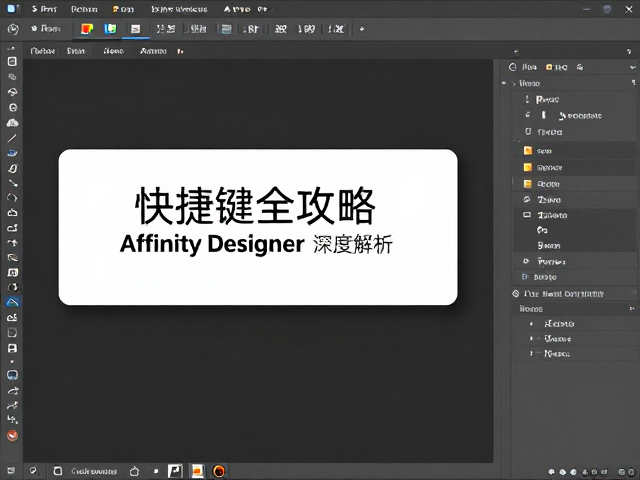Click the blue rounded screen icon in left toolbar
Image resolution: width=640 pixels, height=480 pixels.
pos(12,375)
